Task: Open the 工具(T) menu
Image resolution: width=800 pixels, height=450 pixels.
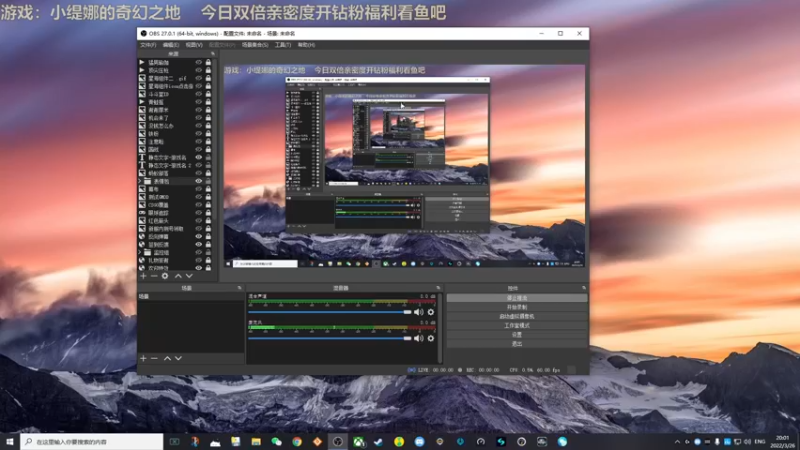Action: [283, 45]
